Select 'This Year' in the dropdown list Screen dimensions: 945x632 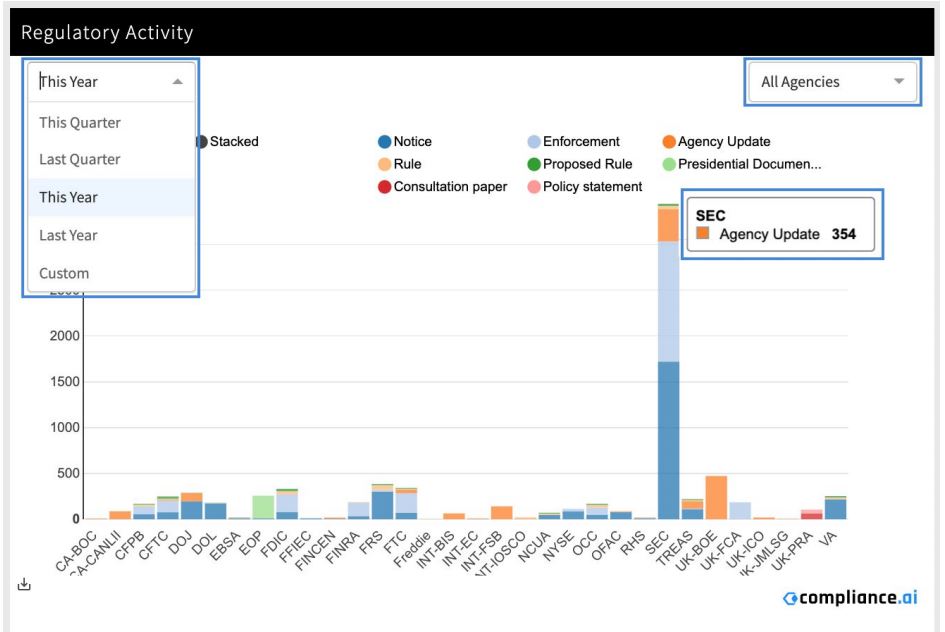(111, 197)
